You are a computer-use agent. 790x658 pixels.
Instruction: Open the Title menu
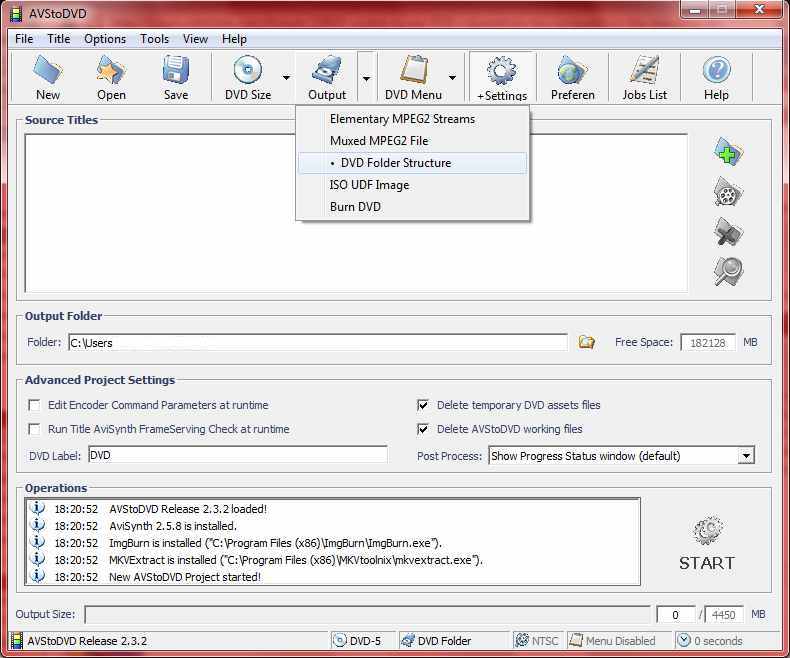[59, 39]
